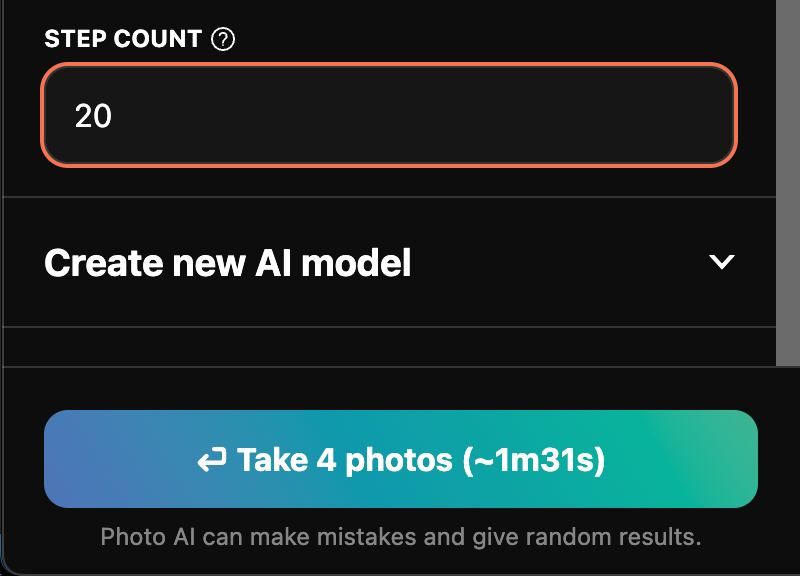Click the Photo AI can make mistakes disclaimer

pyautogui.click(x=401, y=537)
